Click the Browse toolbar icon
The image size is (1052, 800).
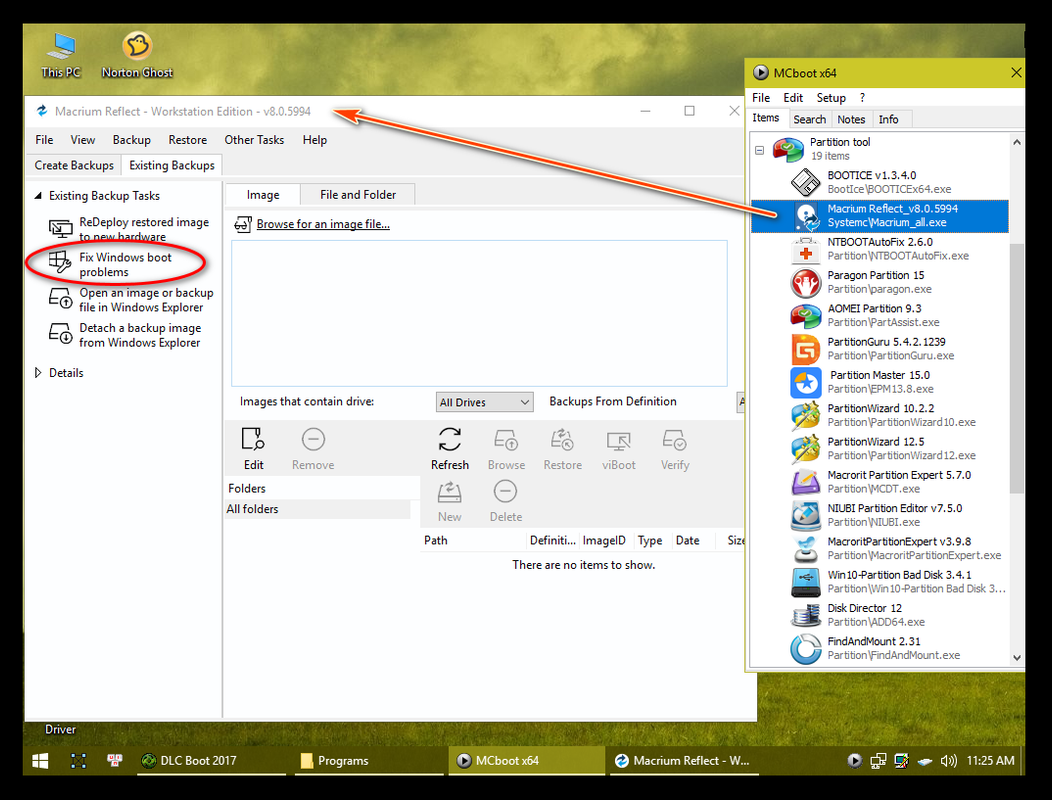tap(506, 448)
